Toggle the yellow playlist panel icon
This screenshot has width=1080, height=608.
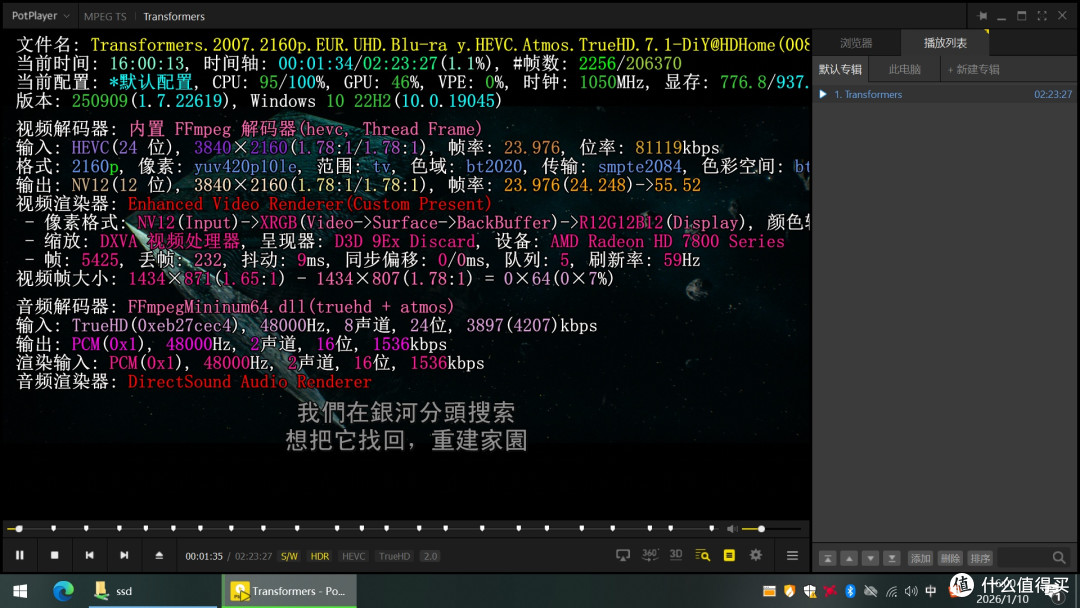coord(729,555)
